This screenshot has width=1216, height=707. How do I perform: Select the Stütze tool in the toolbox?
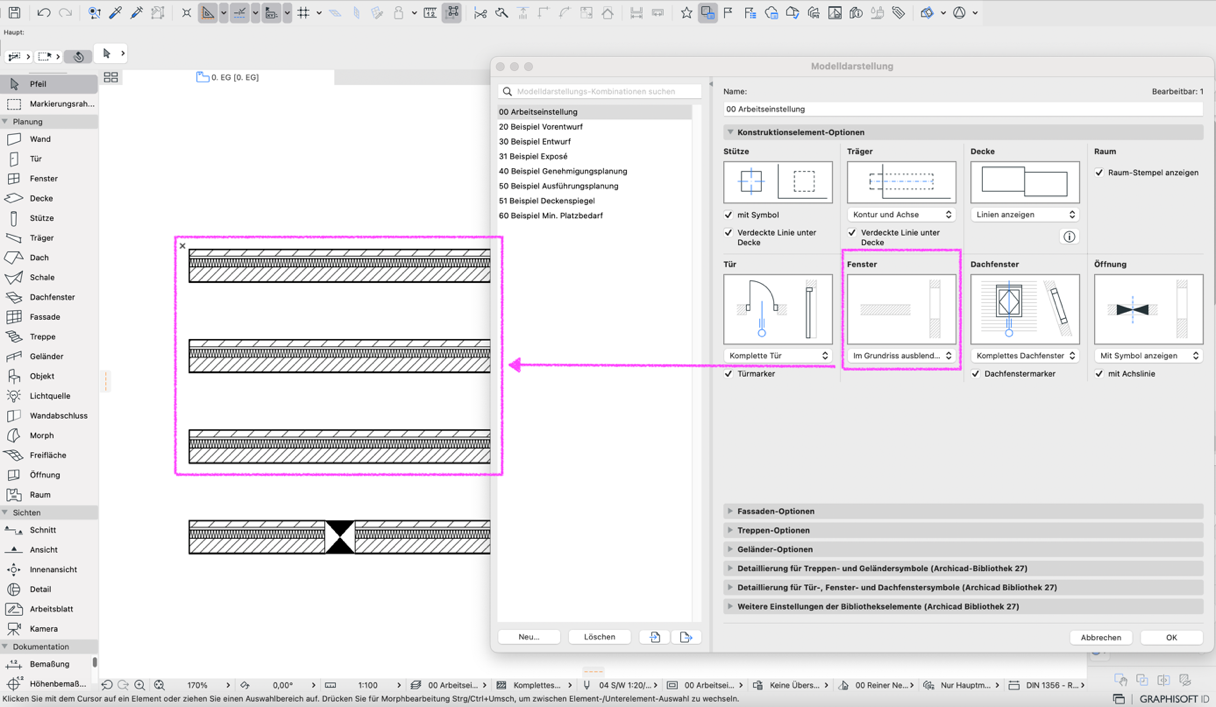(49, 218)
